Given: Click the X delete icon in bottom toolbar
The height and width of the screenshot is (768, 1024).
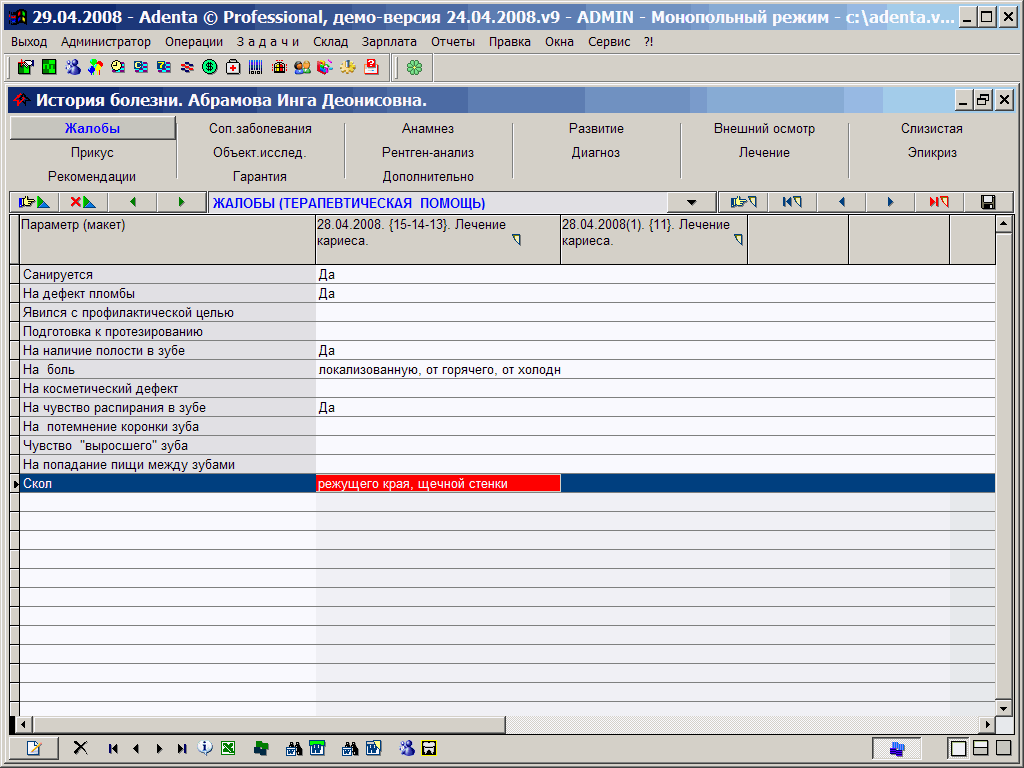Looking at the screenshot, I should pos(81,748).
